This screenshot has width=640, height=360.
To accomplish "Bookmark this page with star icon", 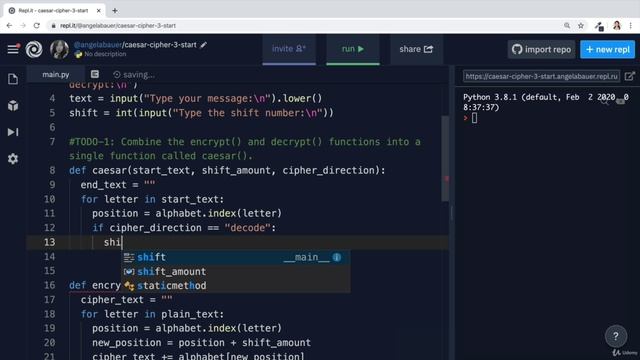I will click(580, 26).
